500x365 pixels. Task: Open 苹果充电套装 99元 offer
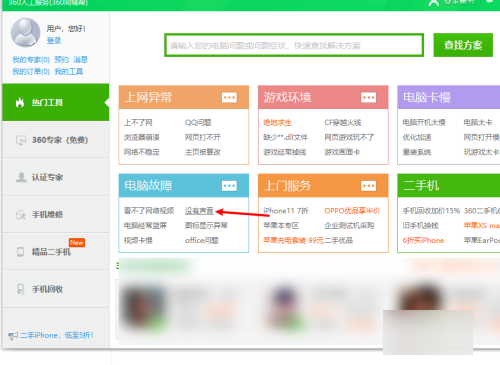coord(293,240)
